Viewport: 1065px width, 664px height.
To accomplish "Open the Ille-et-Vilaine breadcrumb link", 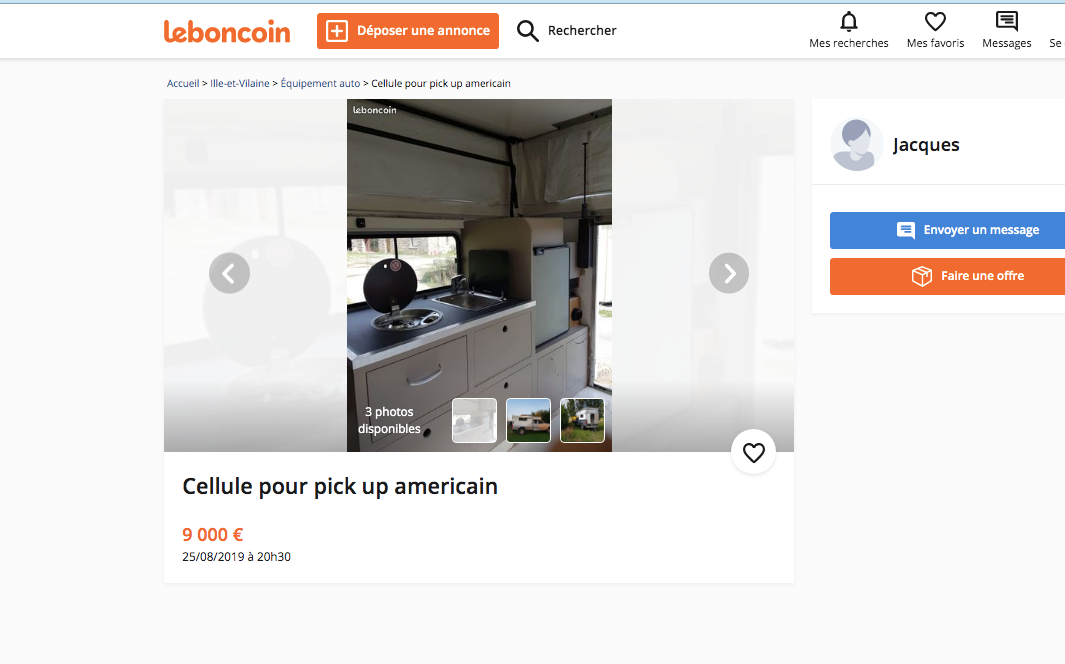I will pyautogui.click(x=240, y=84).
